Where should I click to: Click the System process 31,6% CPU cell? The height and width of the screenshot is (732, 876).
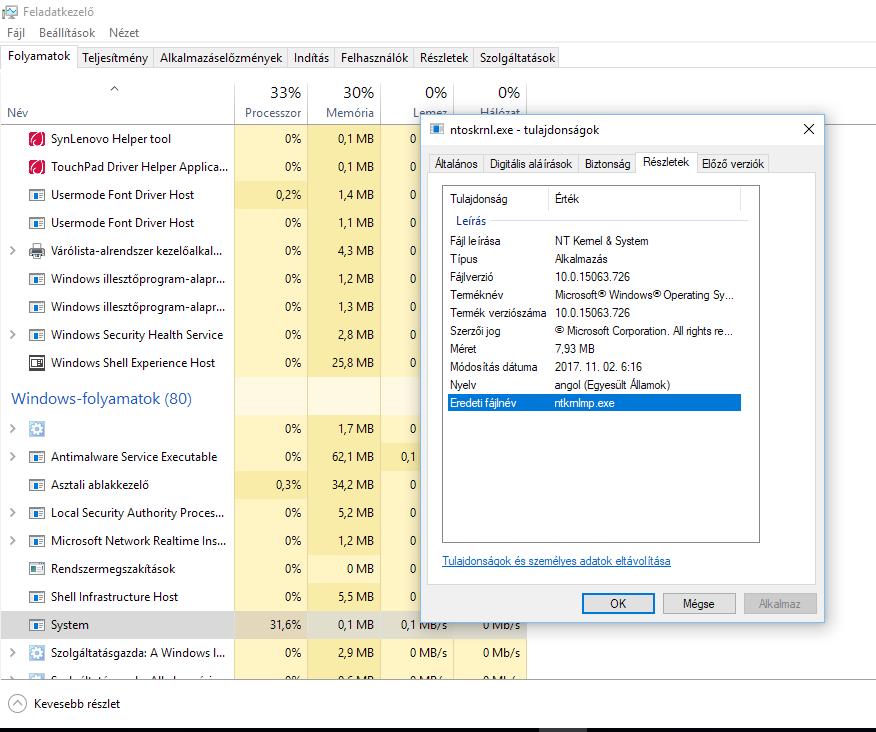coord(271,625)
